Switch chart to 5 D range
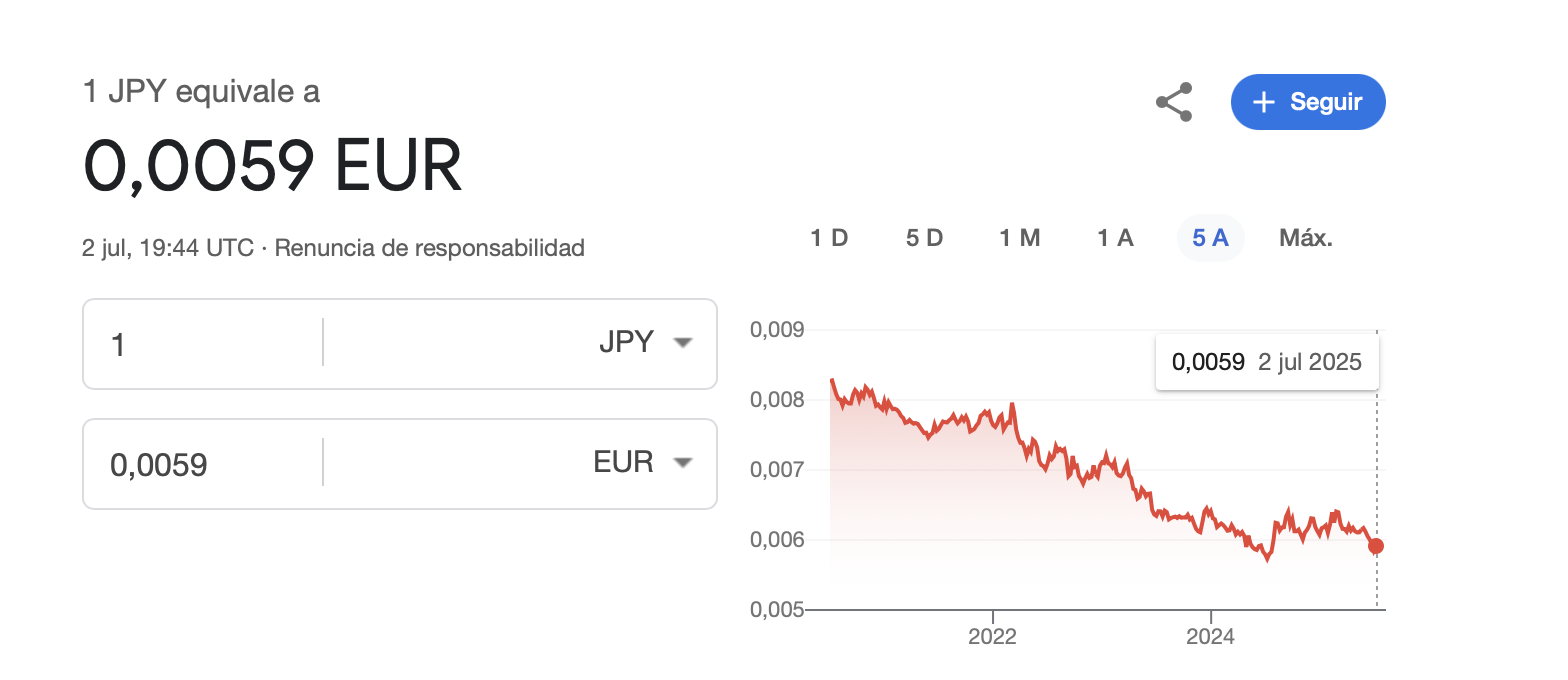The image size is (1568, 680). [x=925, y=238]
